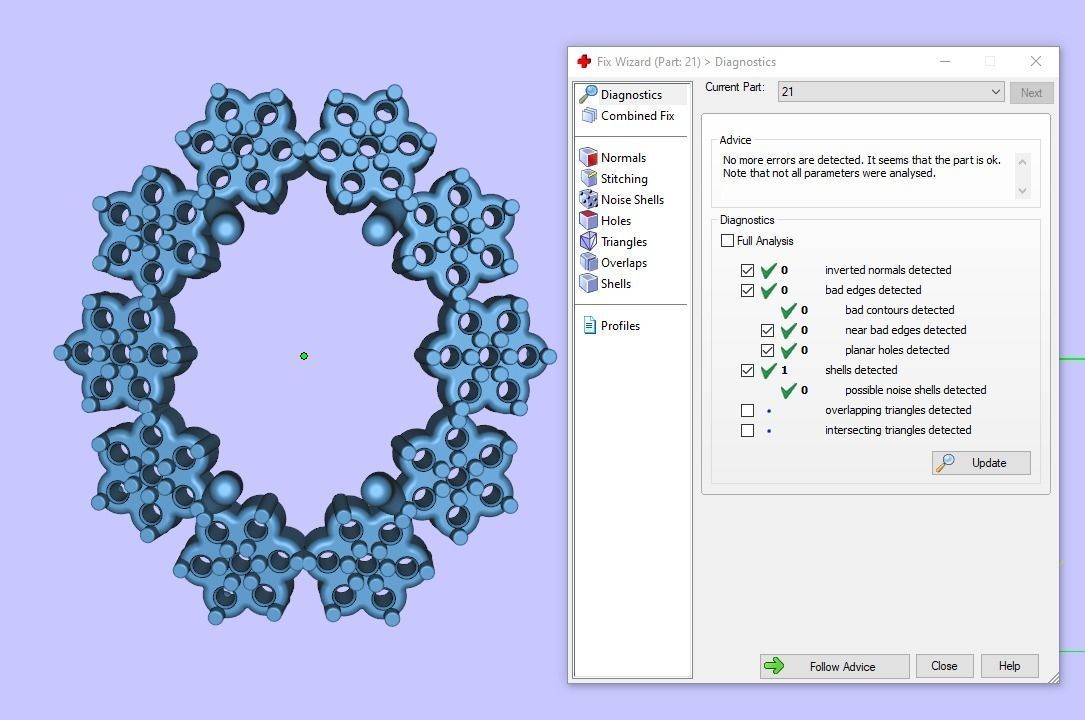Click the blue 3D ring model
The image size is (1085, 720).
click(304, 354)
